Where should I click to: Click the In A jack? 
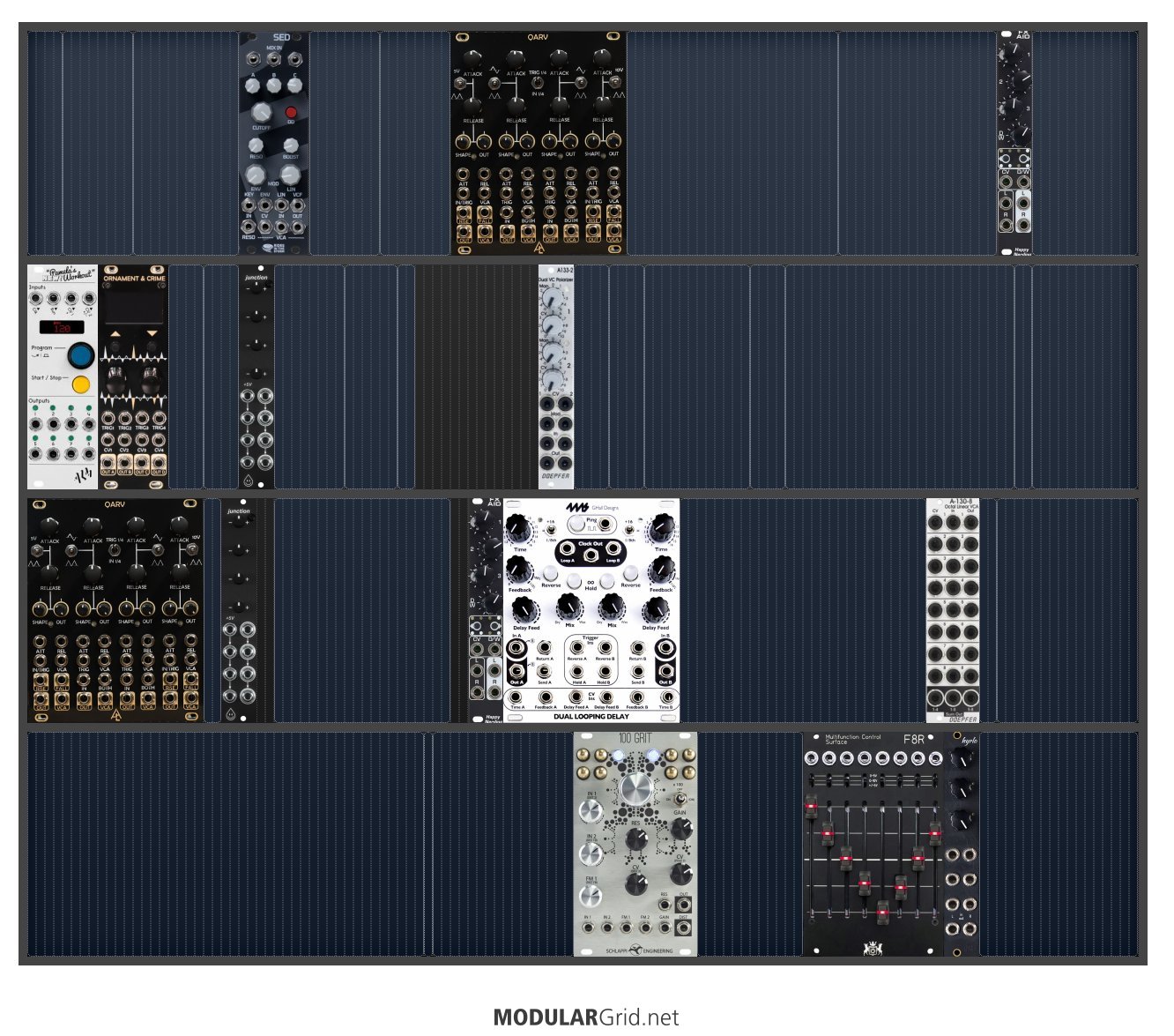(516, 648)
